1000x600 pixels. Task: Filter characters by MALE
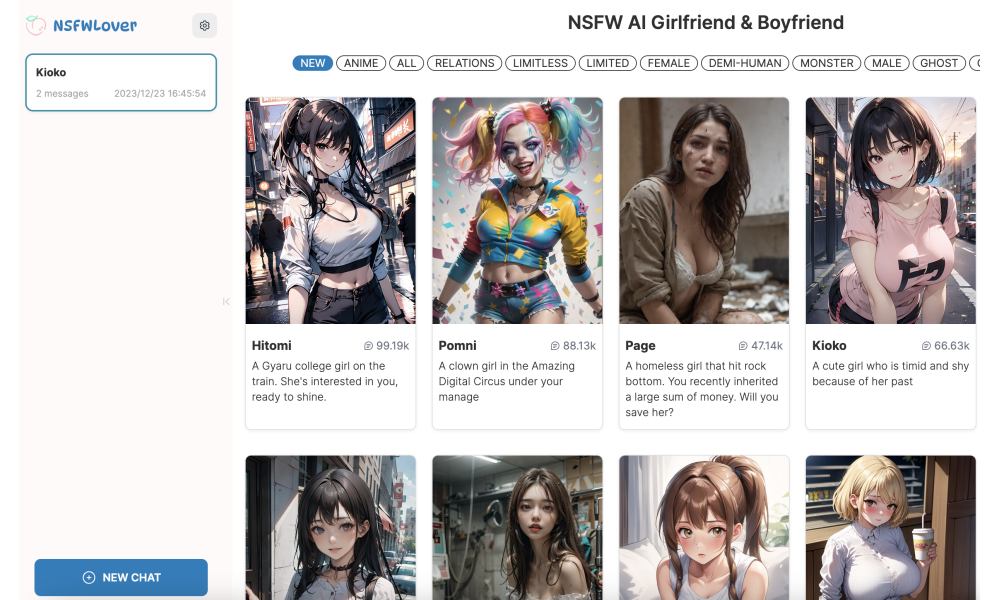886,63
